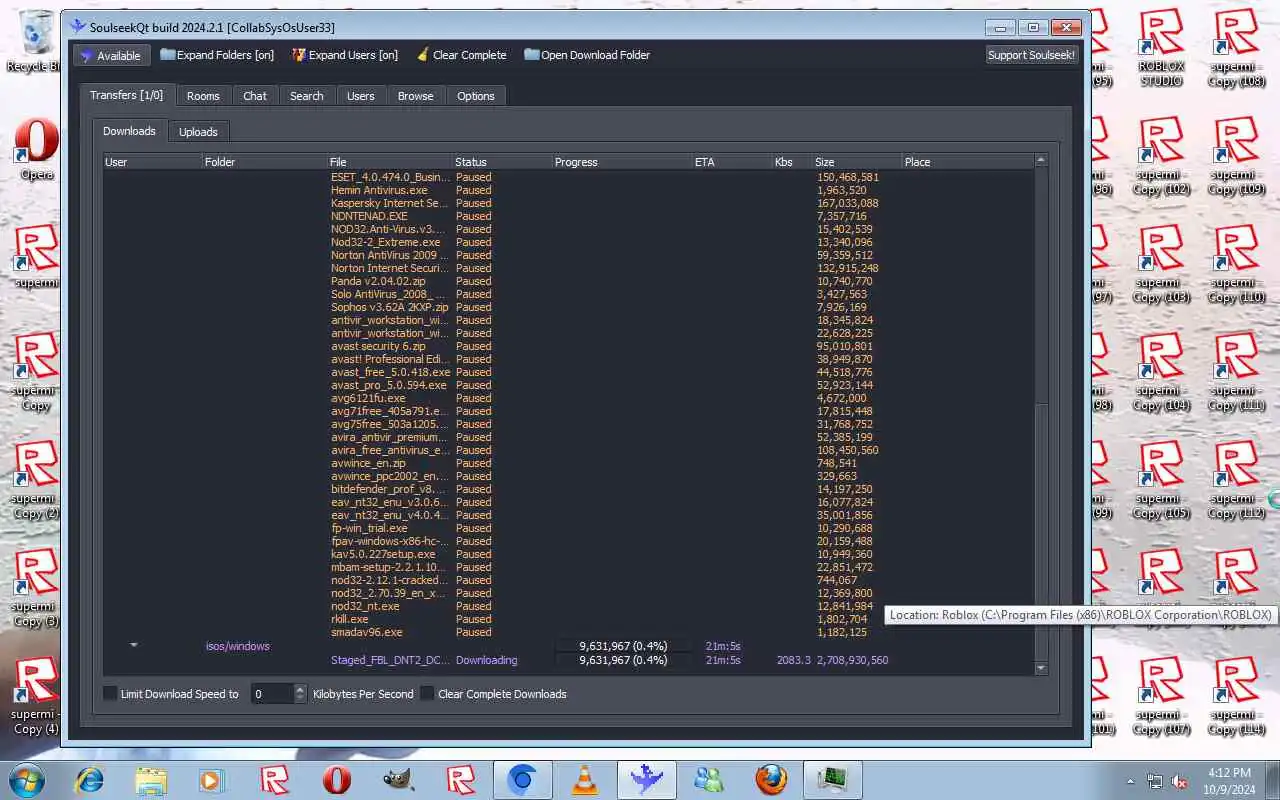Select the Downloads sub-tab
Image resolution: width=1280 pixels, height=800 pixels.
129,131
